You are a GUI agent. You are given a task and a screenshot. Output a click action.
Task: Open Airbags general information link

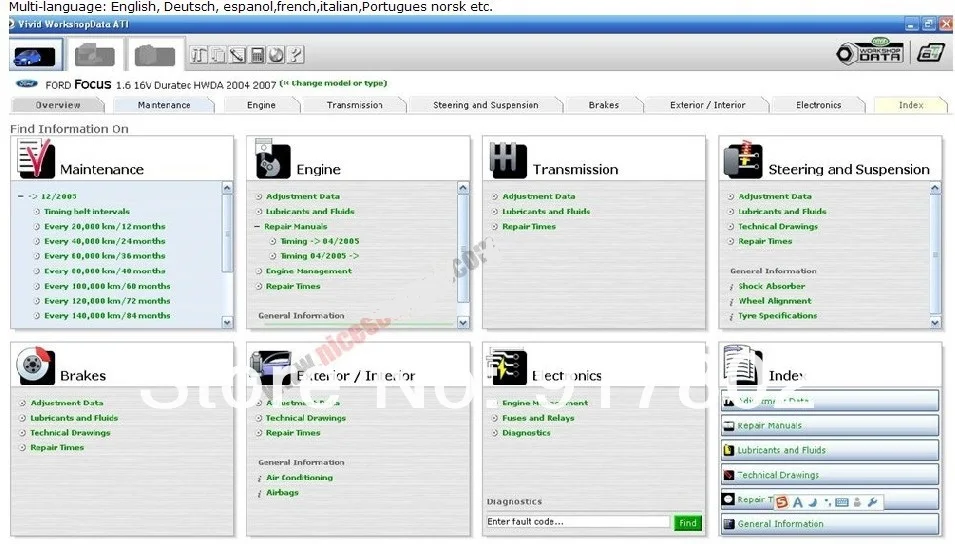[x=282, y=492]
